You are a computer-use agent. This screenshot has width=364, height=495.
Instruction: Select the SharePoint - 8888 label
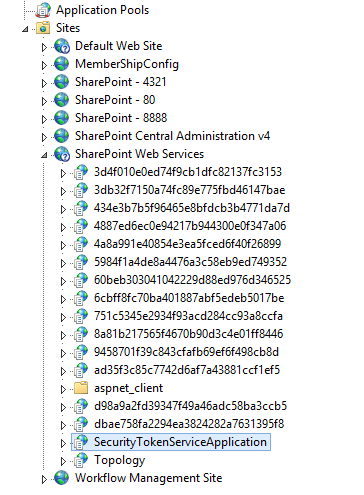point(121,118)
